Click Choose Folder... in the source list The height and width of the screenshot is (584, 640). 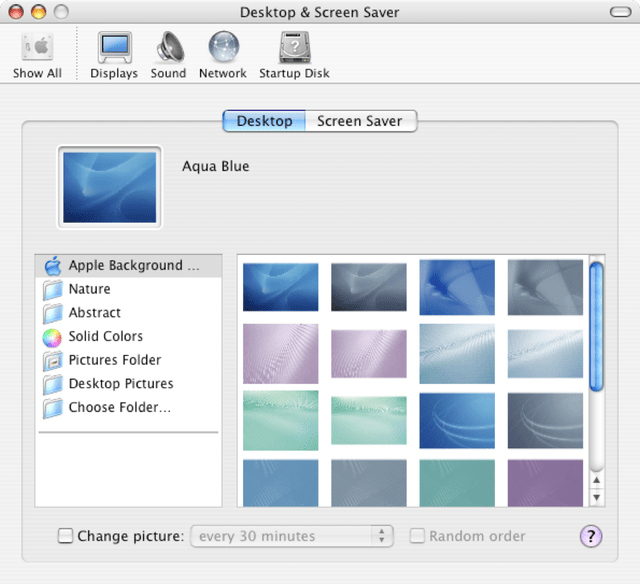119,408
